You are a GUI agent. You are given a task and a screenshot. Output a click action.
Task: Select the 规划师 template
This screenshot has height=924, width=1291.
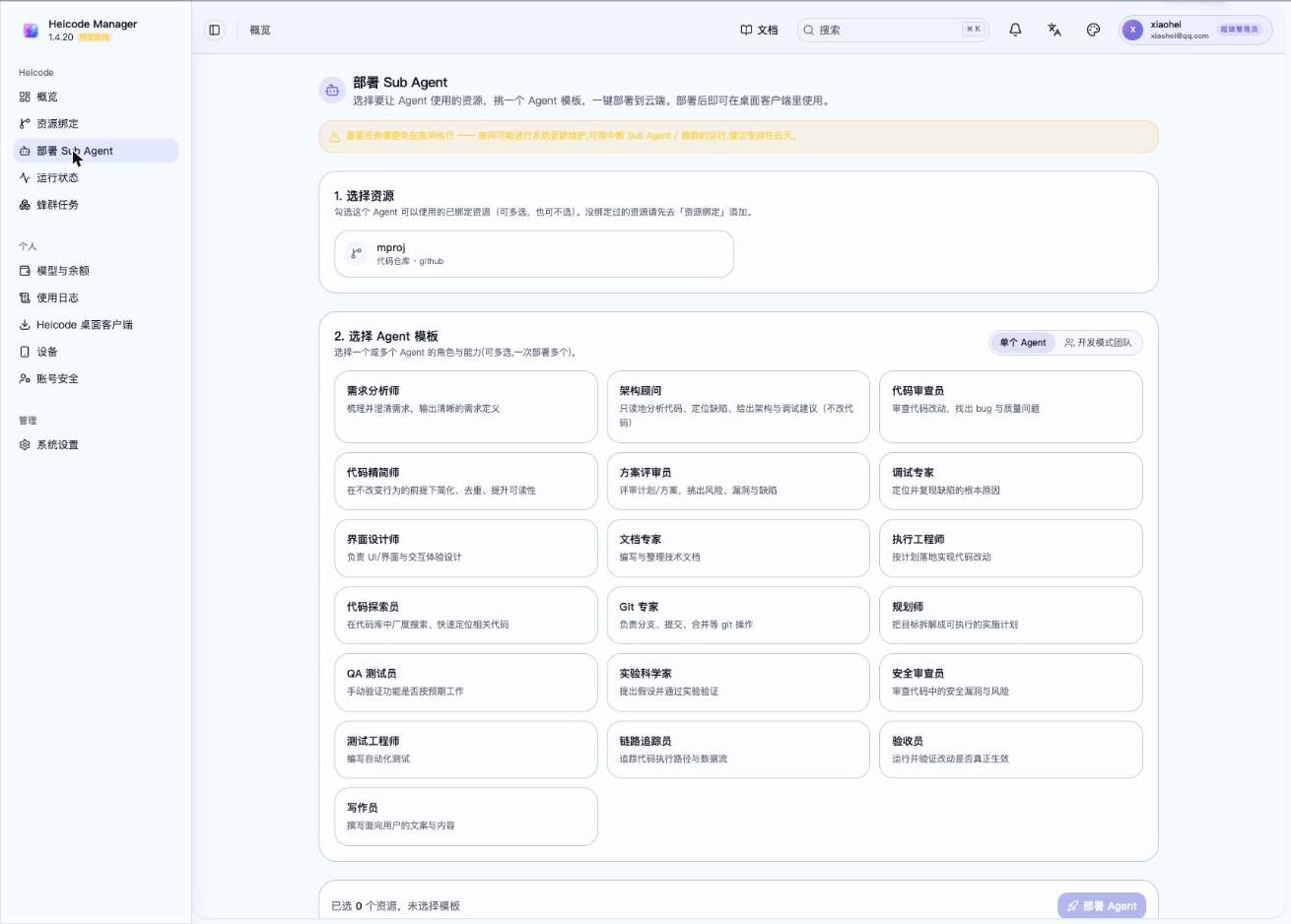coord(1011,616)
